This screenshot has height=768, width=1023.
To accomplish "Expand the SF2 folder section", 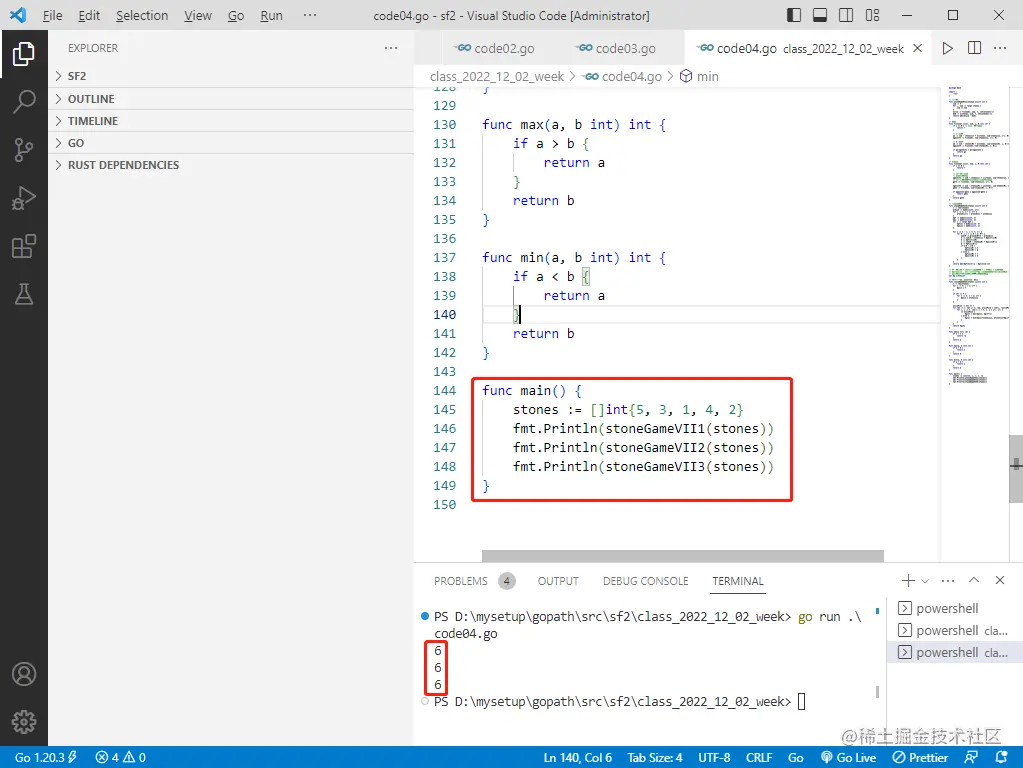I will [x=231, y=76].
